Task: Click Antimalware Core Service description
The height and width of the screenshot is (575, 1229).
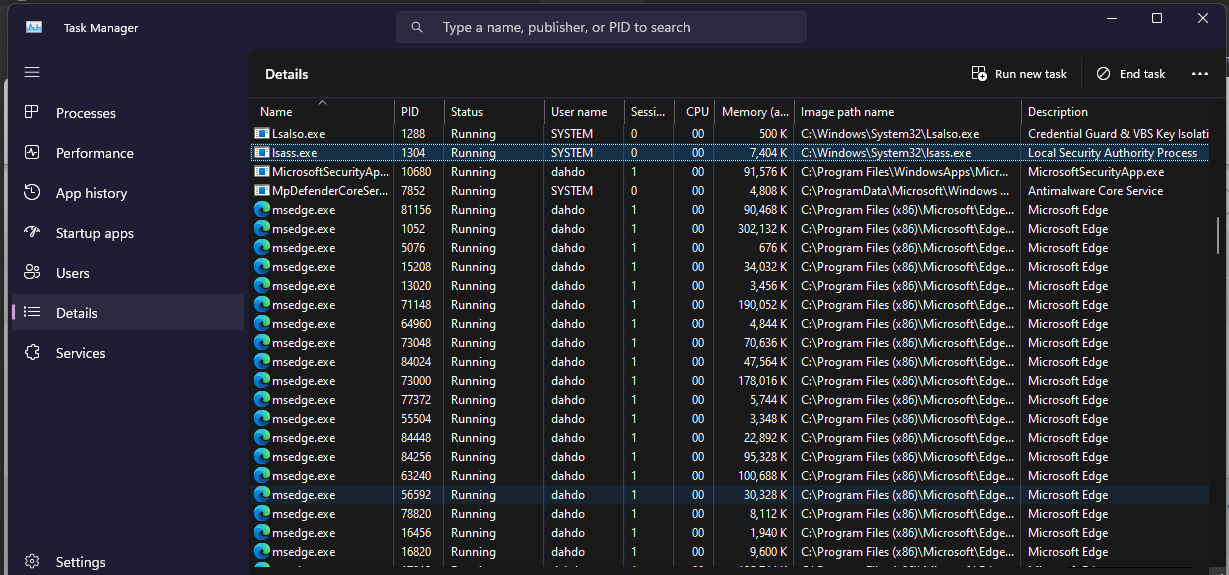Action: [1095, 191]
